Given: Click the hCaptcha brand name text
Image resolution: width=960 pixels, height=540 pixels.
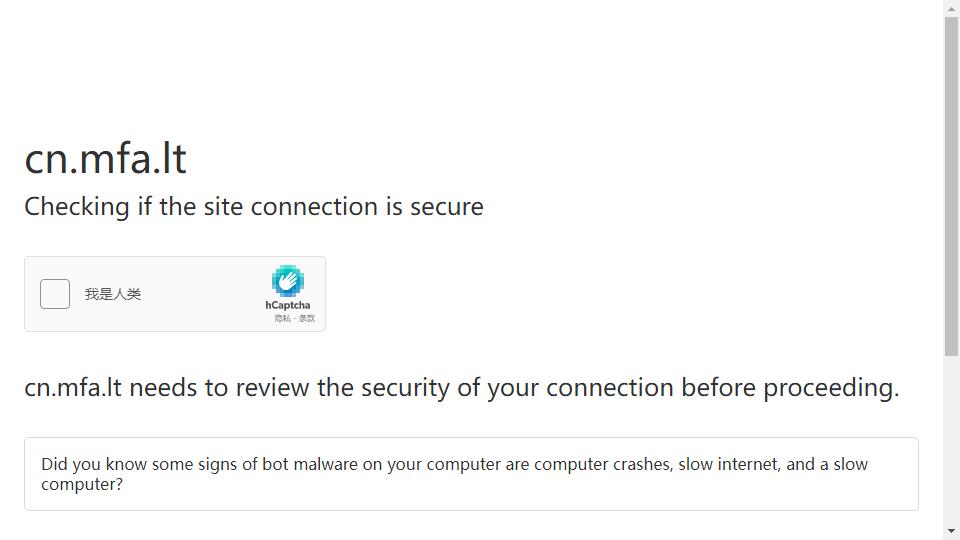Looking at the screenshot, I should (x=288, y=305).
